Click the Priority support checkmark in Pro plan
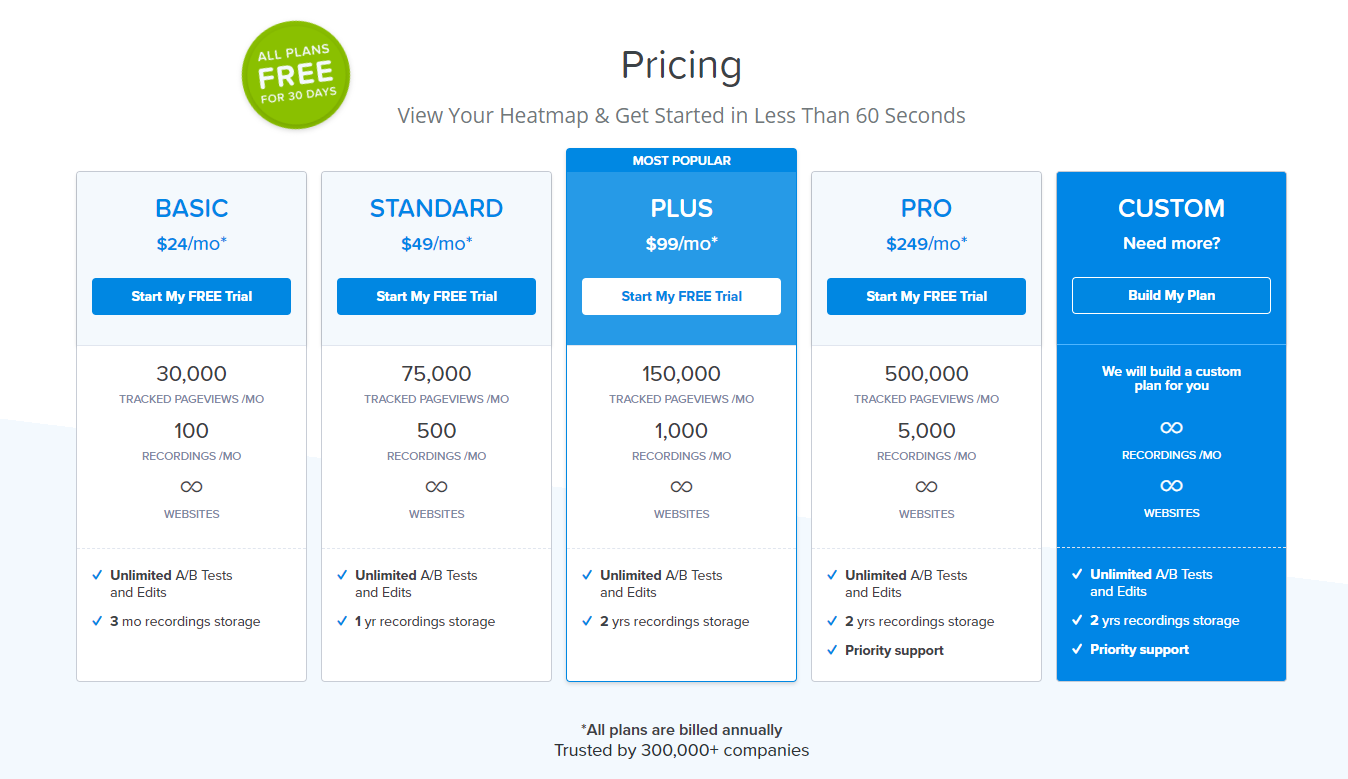 click(832, 650)
